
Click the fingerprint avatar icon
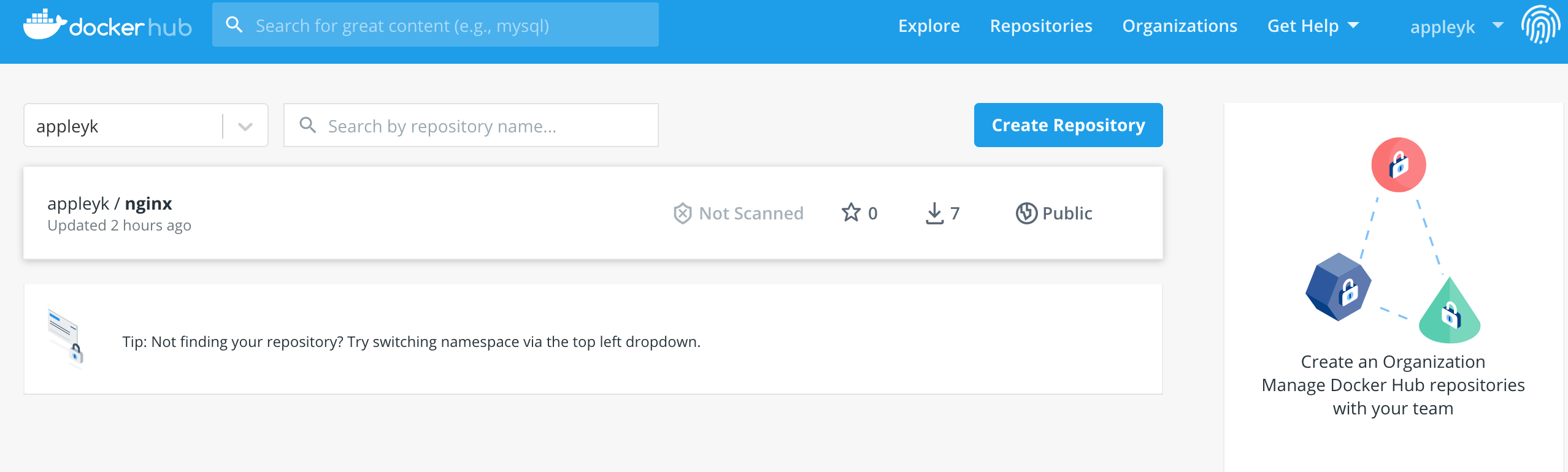tap(1540, 25)
